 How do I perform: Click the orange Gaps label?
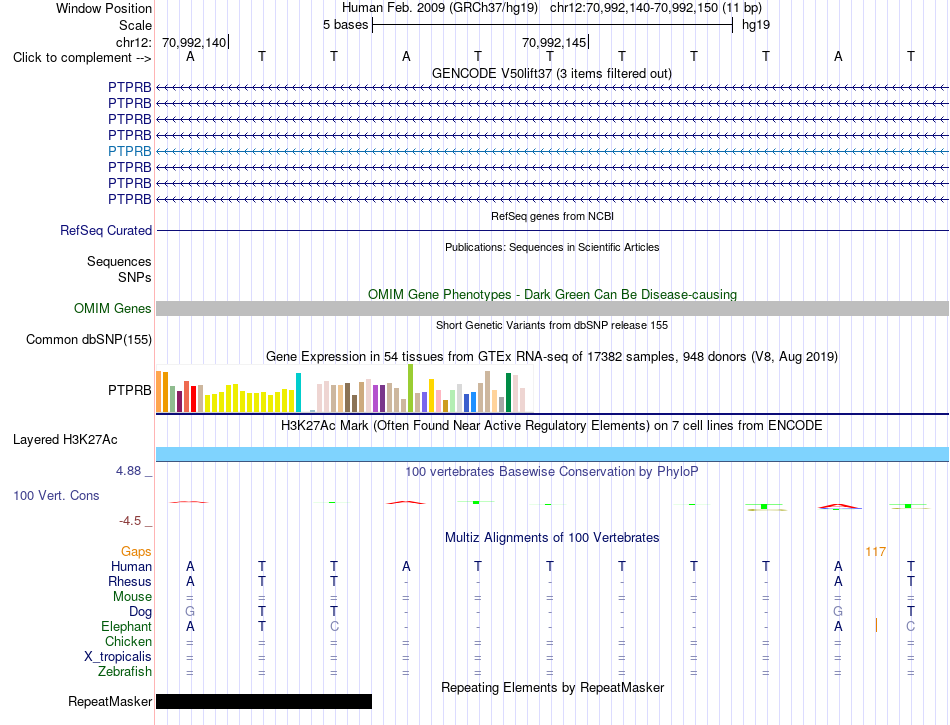pyautogui.click(x=136, y=551)
